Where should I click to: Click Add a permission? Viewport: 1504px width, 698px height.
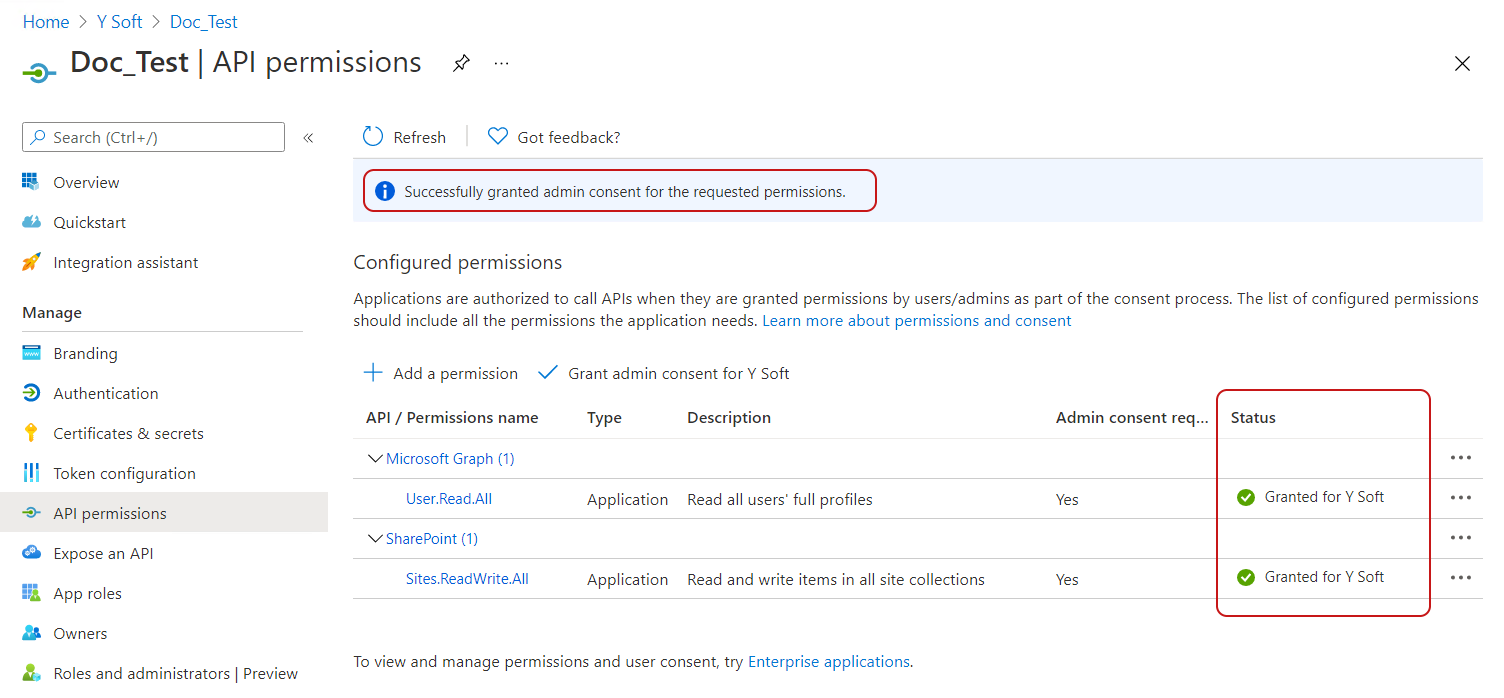pyautogui.click(x=441, y=374)
